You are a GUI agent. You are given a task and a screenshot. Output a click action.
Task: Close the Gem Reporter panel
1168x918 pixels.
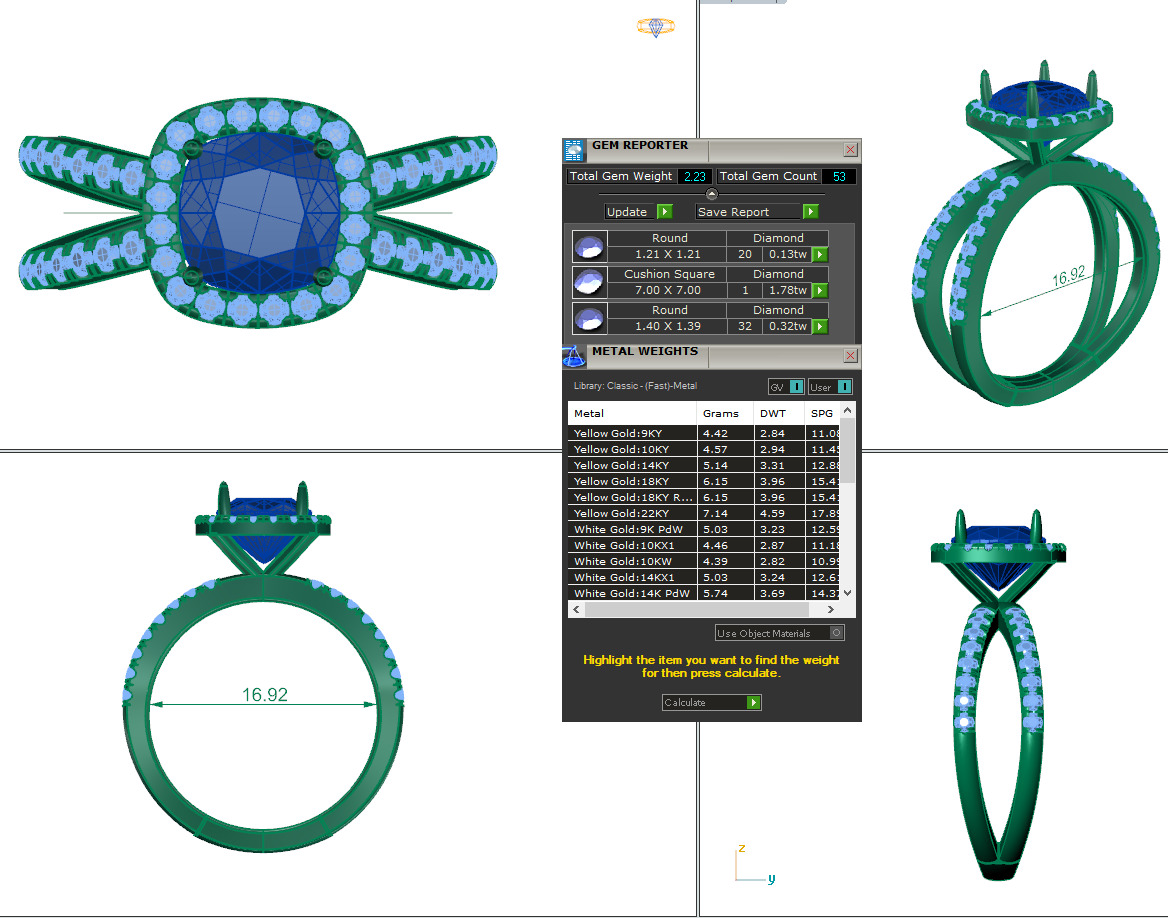tap(850, 150)
